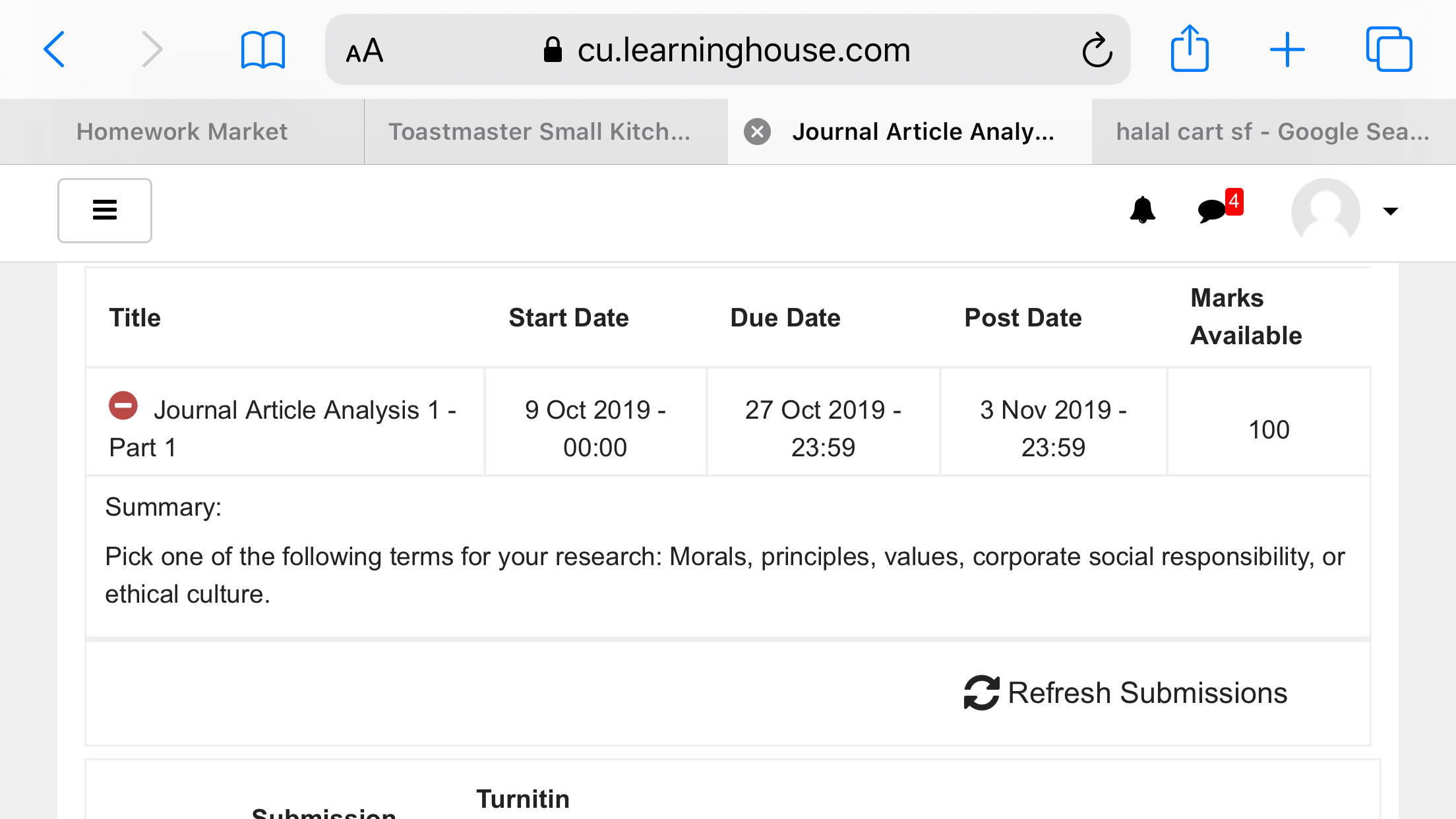Open the hamburger navigation menu
Screen dimensions: 1456x819
[x=105, y=210]
